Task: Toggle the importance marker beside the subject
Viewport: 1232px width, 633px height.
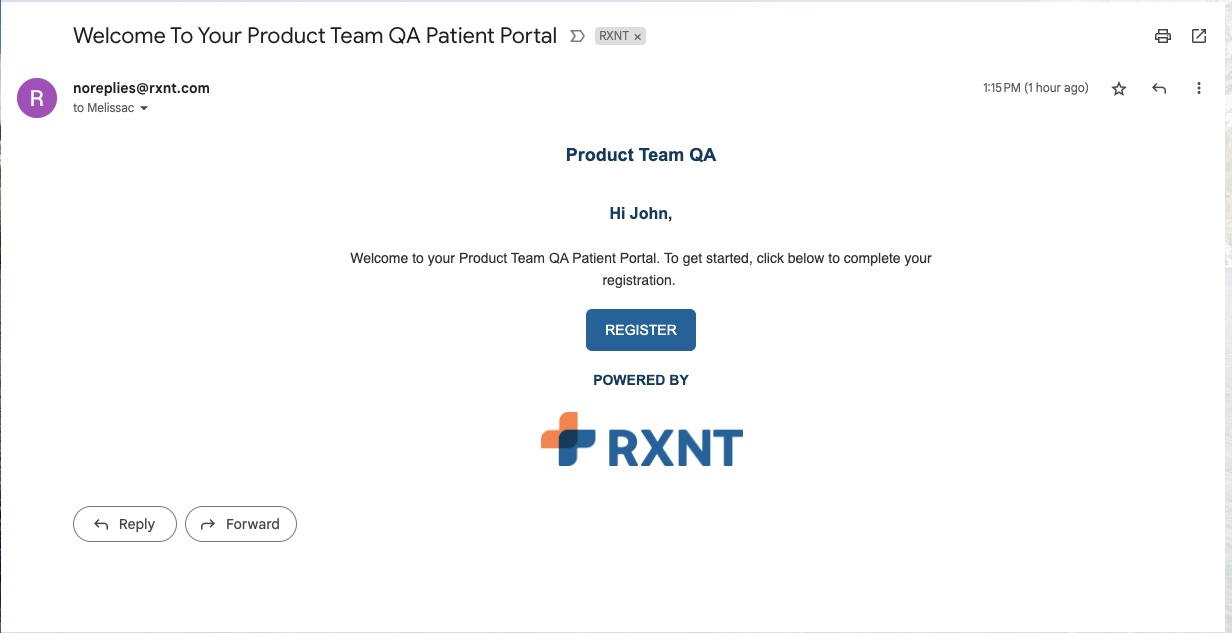Action: (577, 36)
